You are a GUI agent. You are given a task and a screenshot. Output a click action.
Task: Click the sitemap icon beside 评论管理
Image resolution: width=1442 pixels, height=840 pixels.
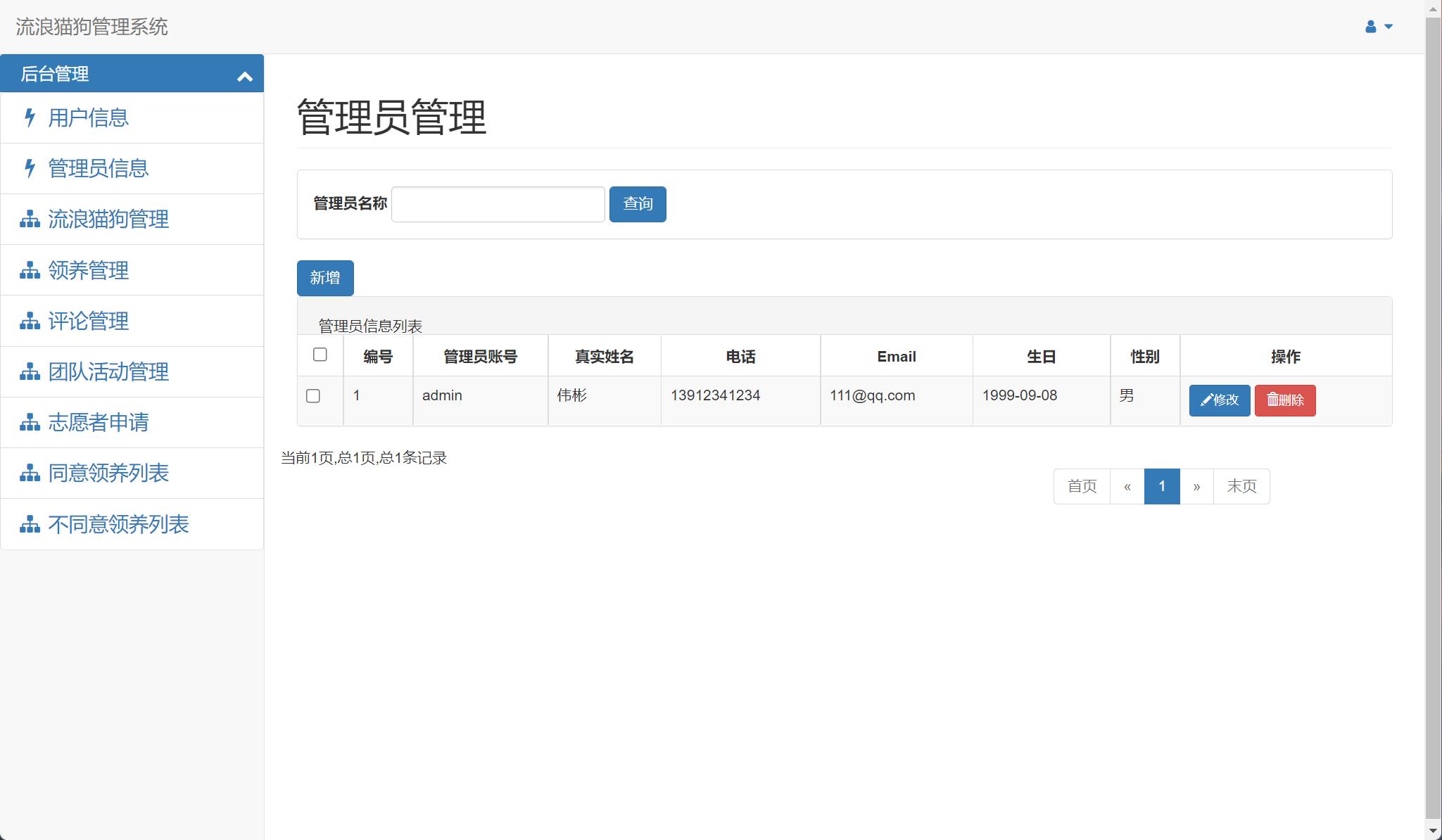(x=29, y=321)
